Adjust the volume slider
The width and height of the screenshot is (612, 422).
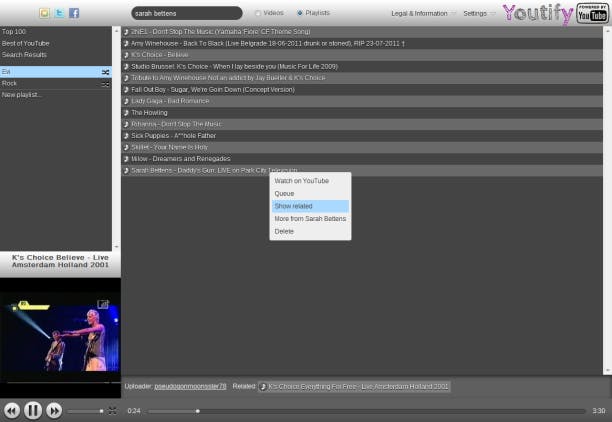pyautogui.click(x=85, y=411)
